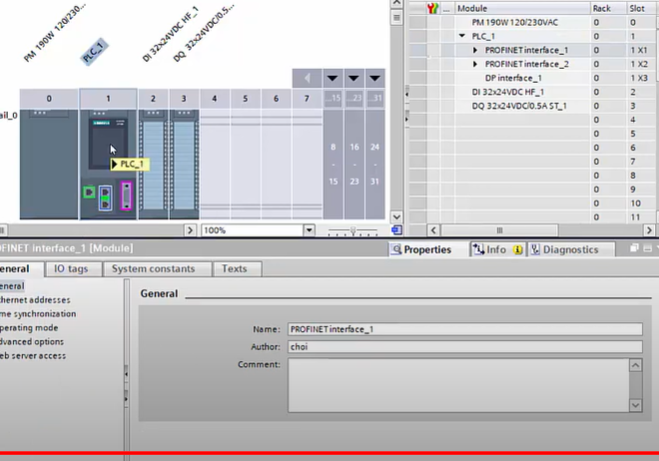Select the blue dual-port PROFINET interface on PLC_1

point(106,198)
